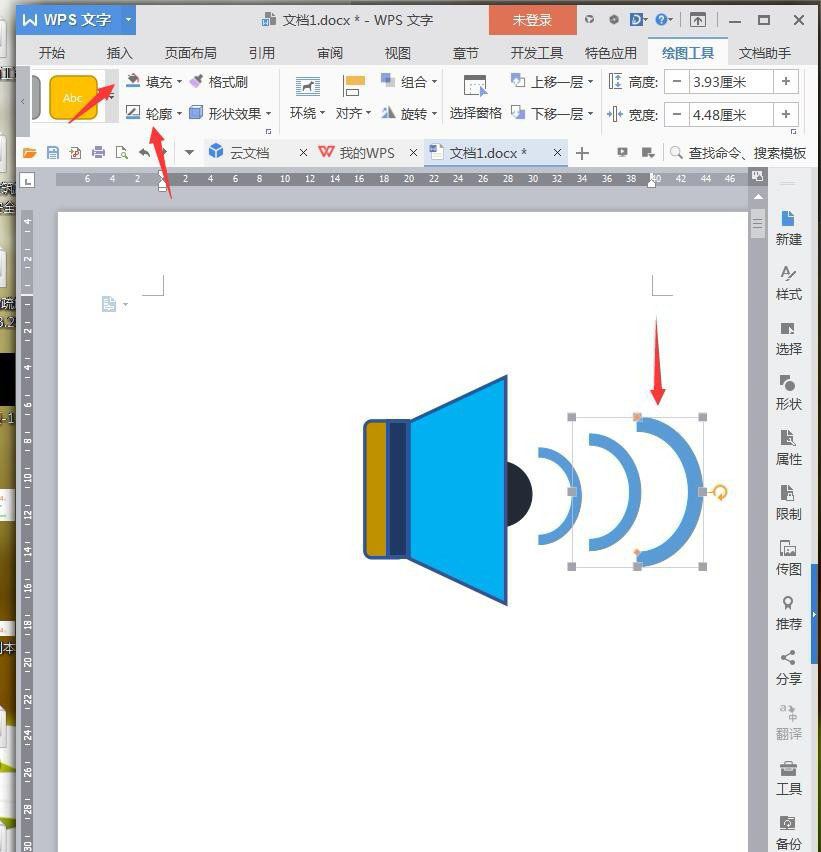Open Properties (属性) in right sidebar
This screenshot has height=852, width=821.
click(x=788, y=448)
